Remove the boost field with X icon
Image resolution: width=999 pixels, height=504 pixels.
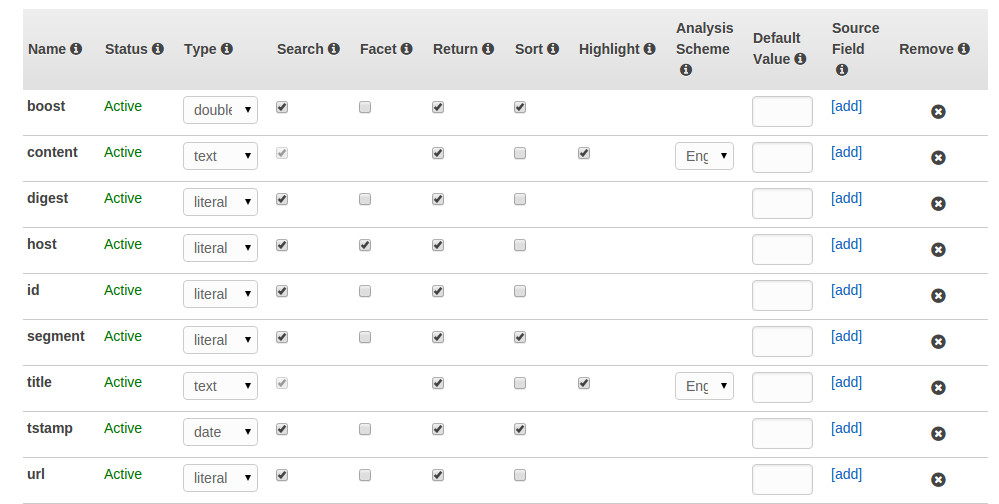tap(938, 112)
